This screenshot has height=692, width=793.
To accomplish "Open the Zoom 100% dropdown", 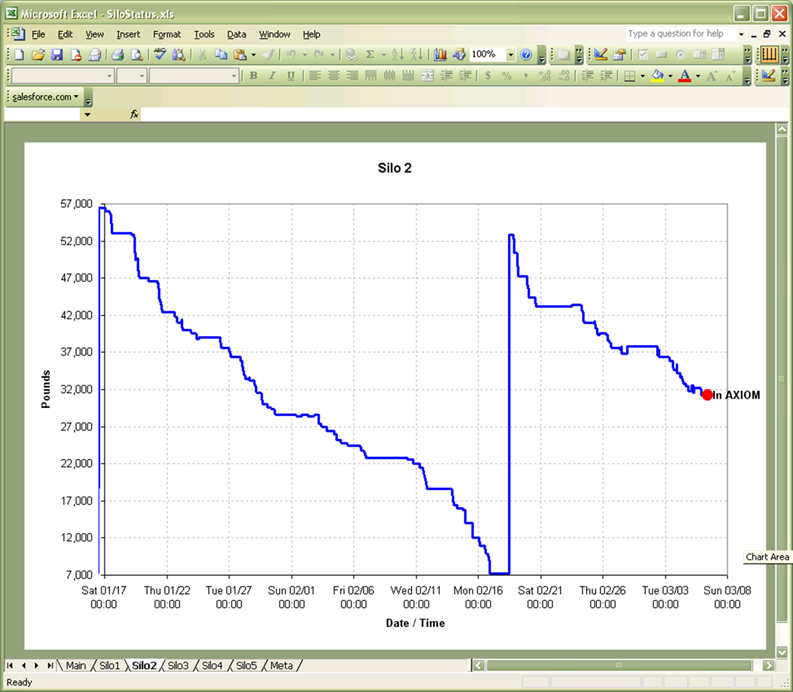I will pyautogui.click(x=510, y=55).
